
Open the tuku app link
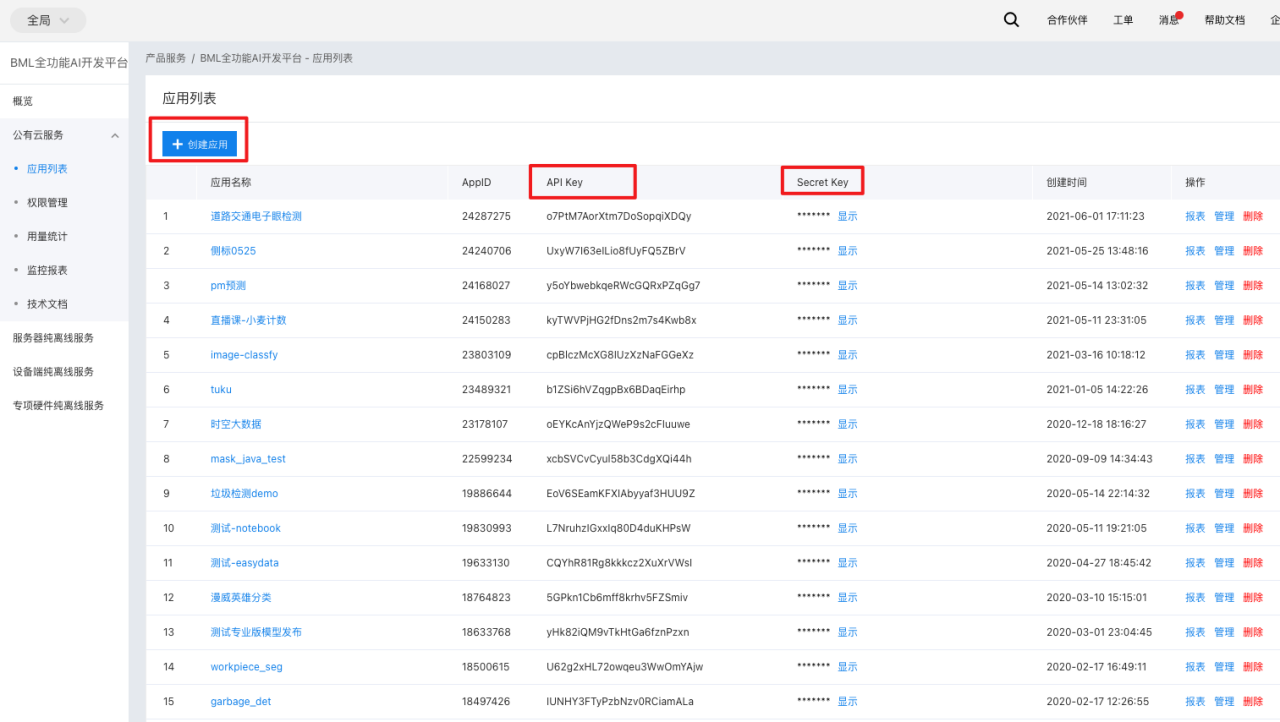(x=221, y=389)
